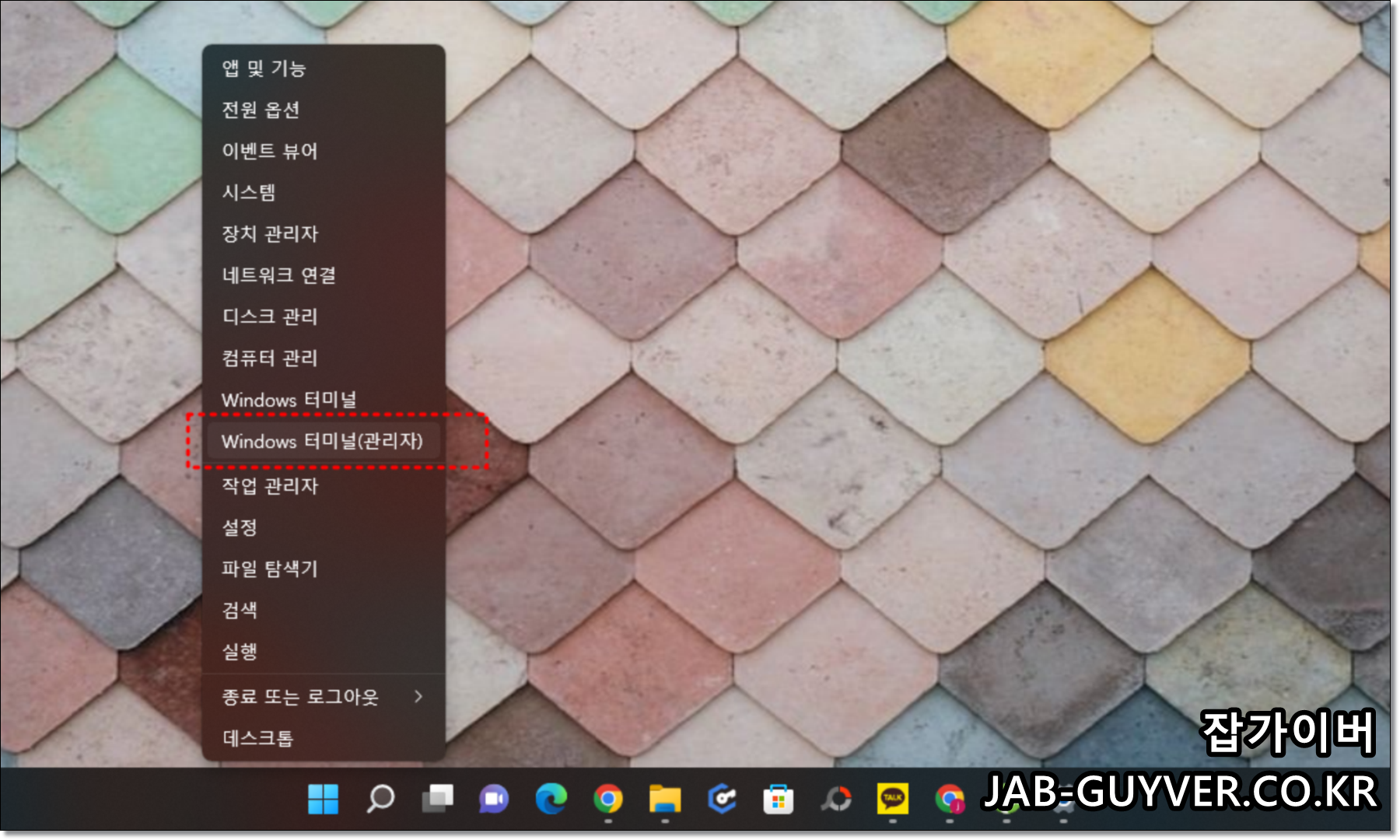Open 작업 관리자 from menu

[x=324, y=486]
